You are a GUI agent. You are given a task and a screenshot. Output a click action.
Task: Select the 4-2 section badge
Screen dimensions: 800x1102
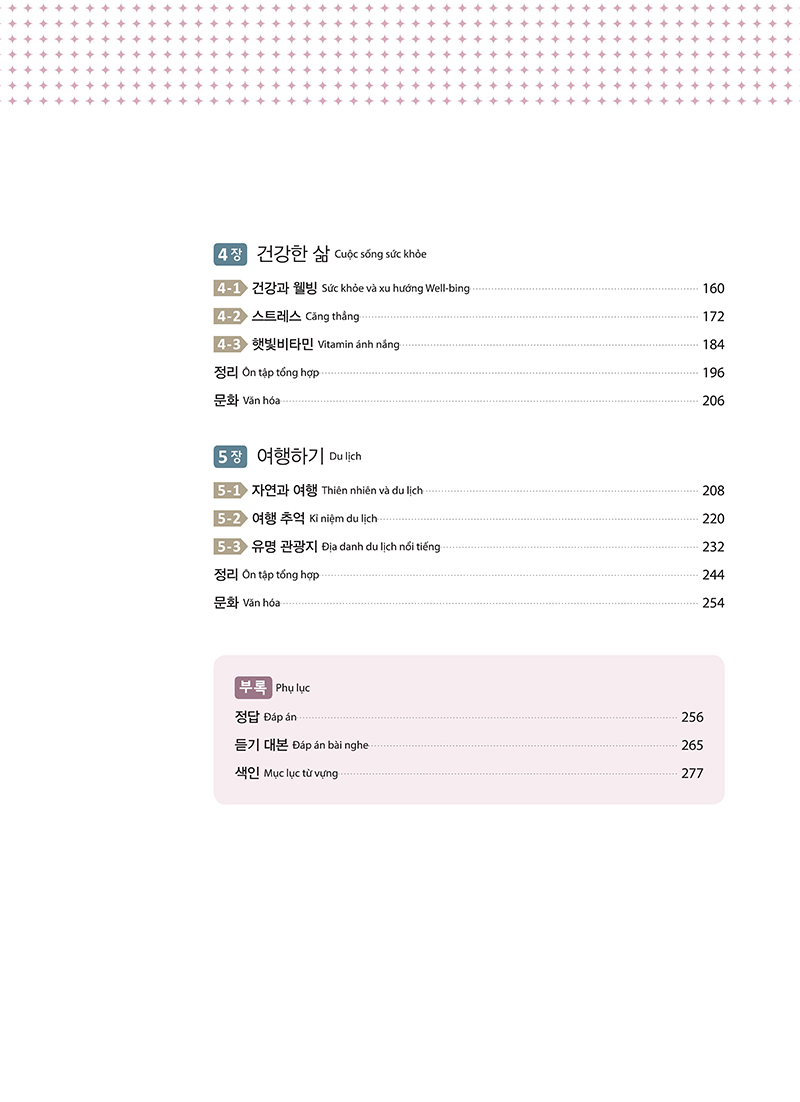coord(230,316)
